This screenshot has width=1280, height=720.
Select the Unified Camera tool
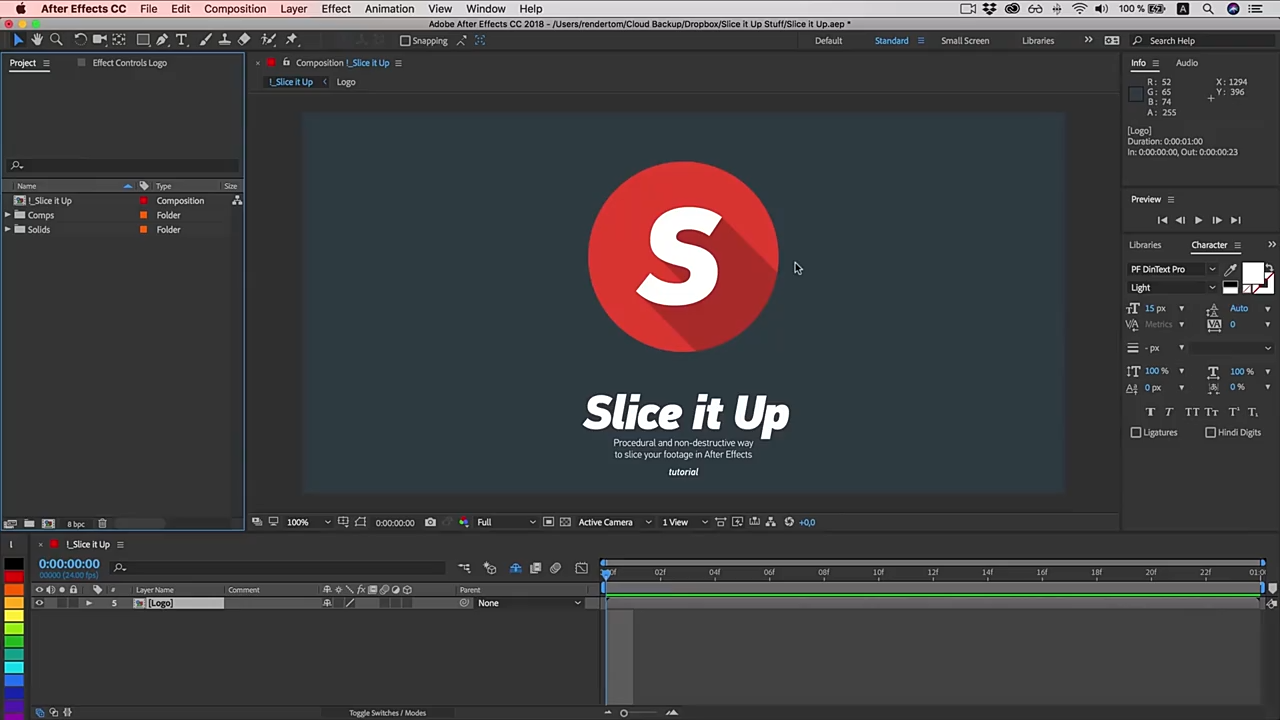click(100, 40)
